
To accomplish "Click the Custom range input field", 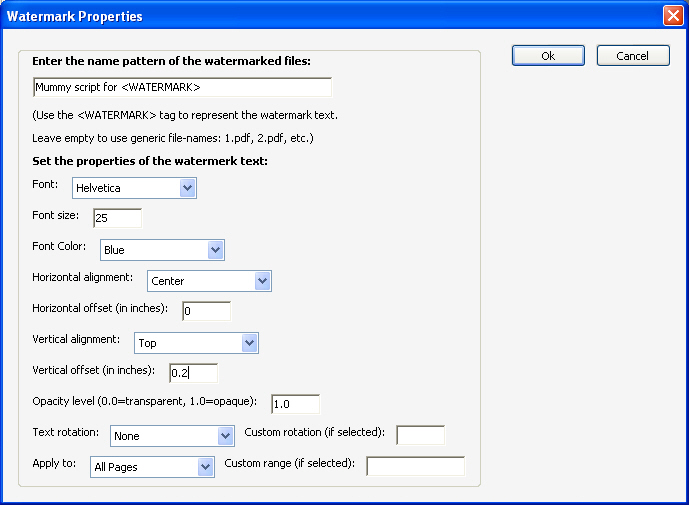I will point(416,466).
